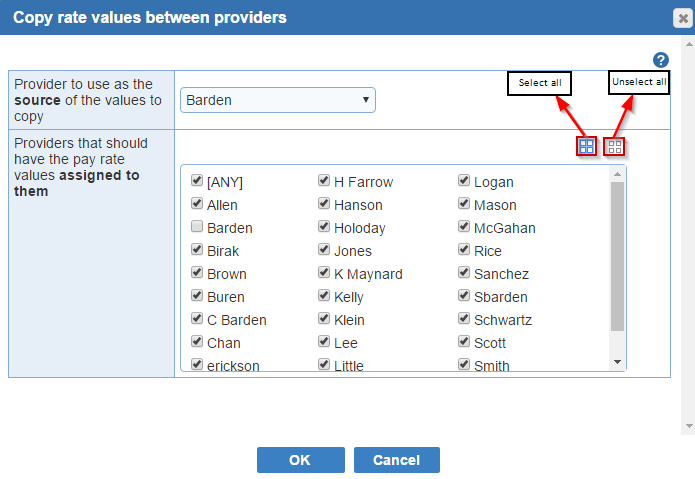695x479 pixels.
Task: Click the provider list scrollbar down arrow
Action: point(617,362)
